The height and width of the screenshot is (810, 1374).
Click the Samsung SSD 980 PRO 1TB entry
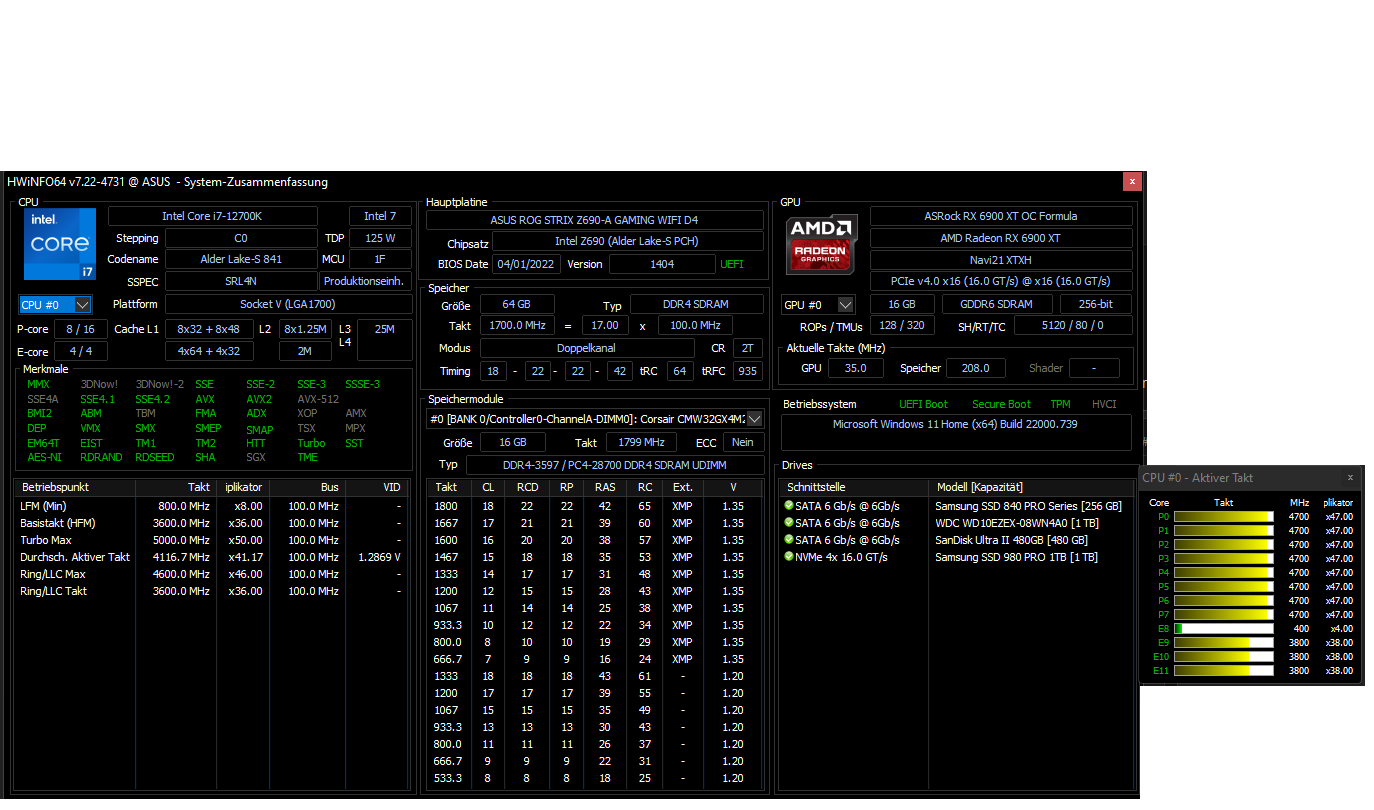(1016, 557)
